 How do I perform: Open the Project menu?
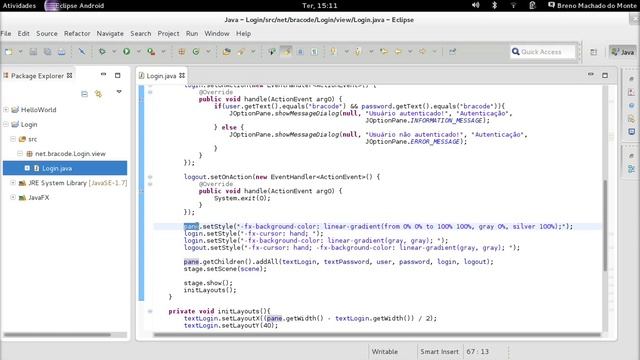(x=168, y=33)
